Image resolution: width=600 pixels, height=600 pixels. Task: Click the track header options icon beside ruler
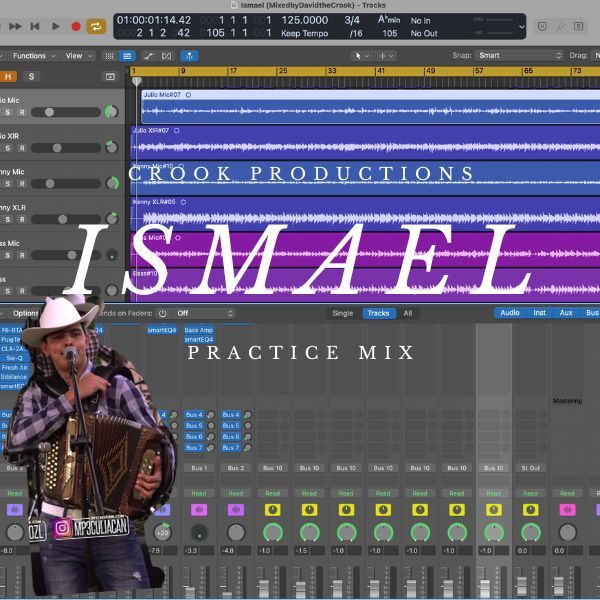pyautogui.click(x=110, y=77)
